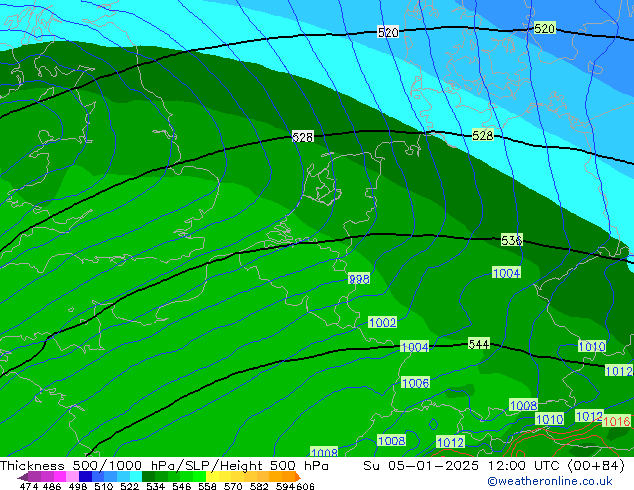Click the green-tinted 520 contour label

click(544, 28)
